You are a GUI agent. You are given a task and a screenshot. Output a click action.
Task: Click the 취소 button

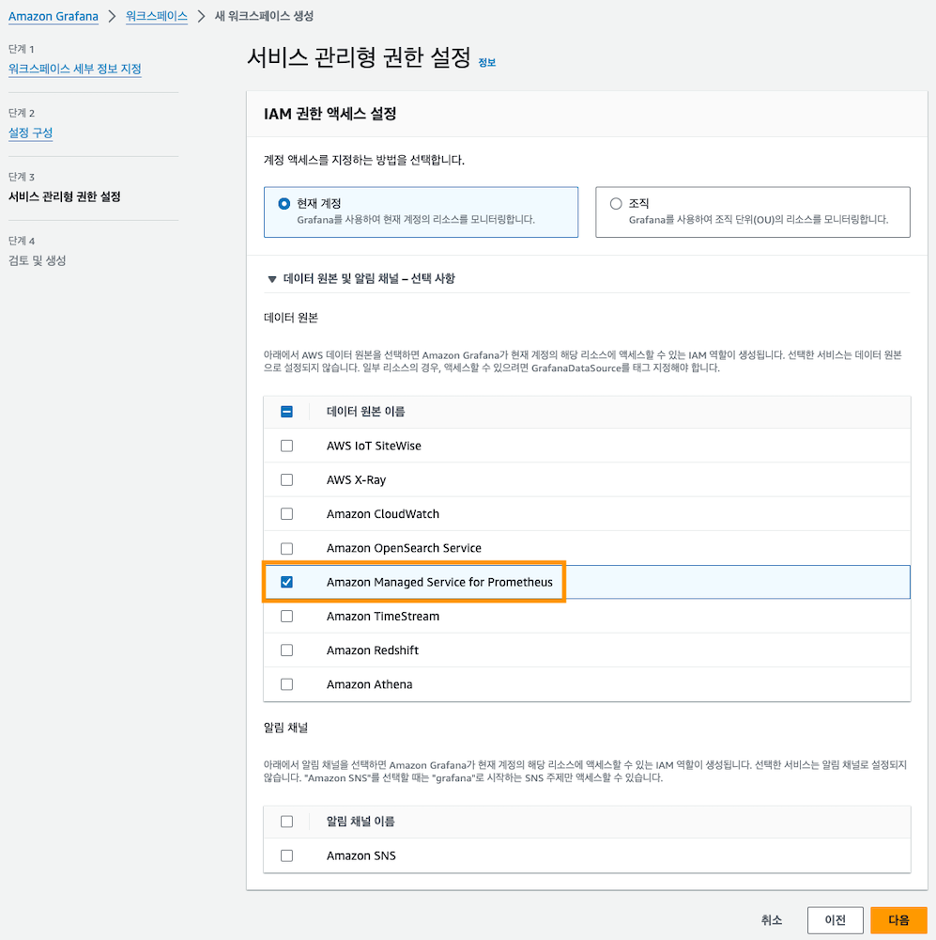(771, 920)
